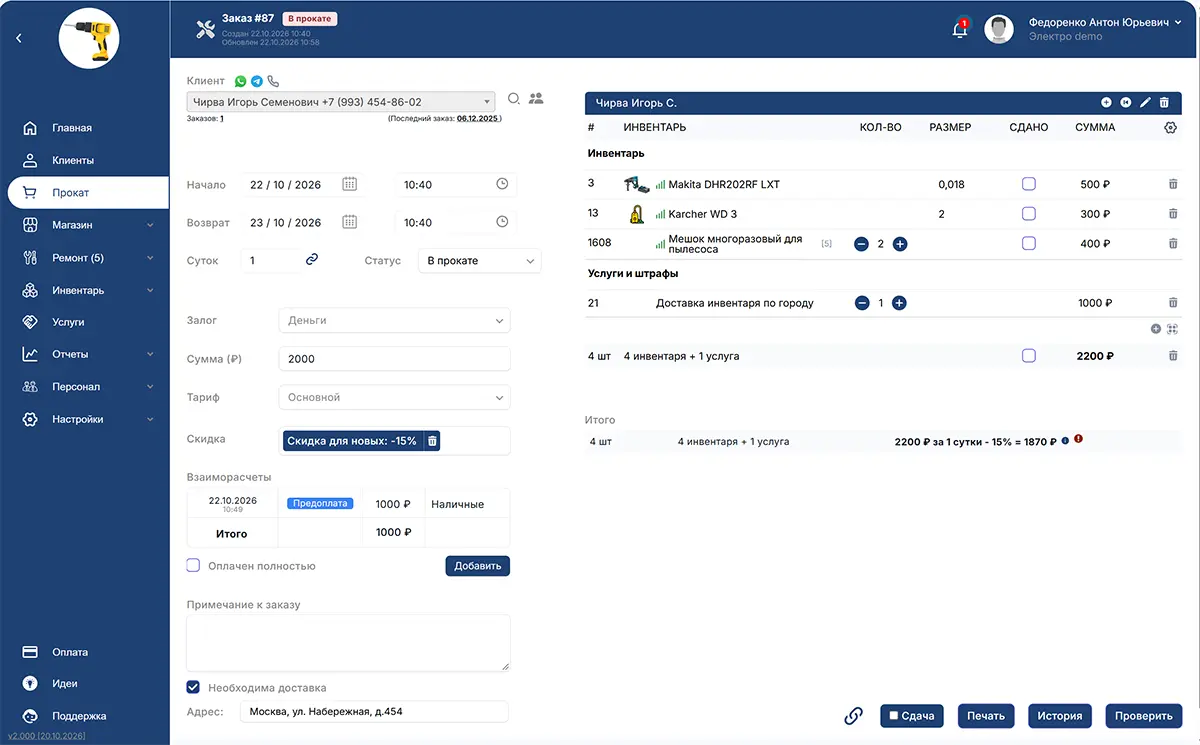Click the chain link icon next to Суток
The height and width of the screenshot is (745, 1200).
click(x=312, y=259)
